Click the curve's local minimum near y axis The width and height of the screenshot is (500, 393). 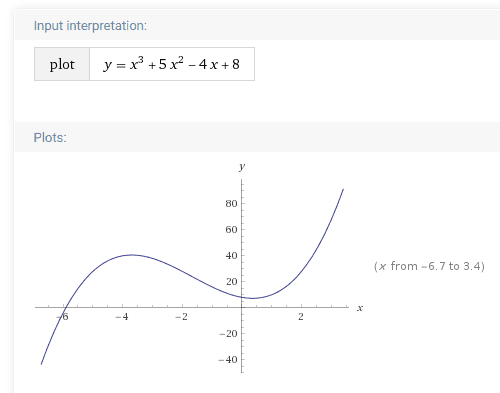pos(253,298)
